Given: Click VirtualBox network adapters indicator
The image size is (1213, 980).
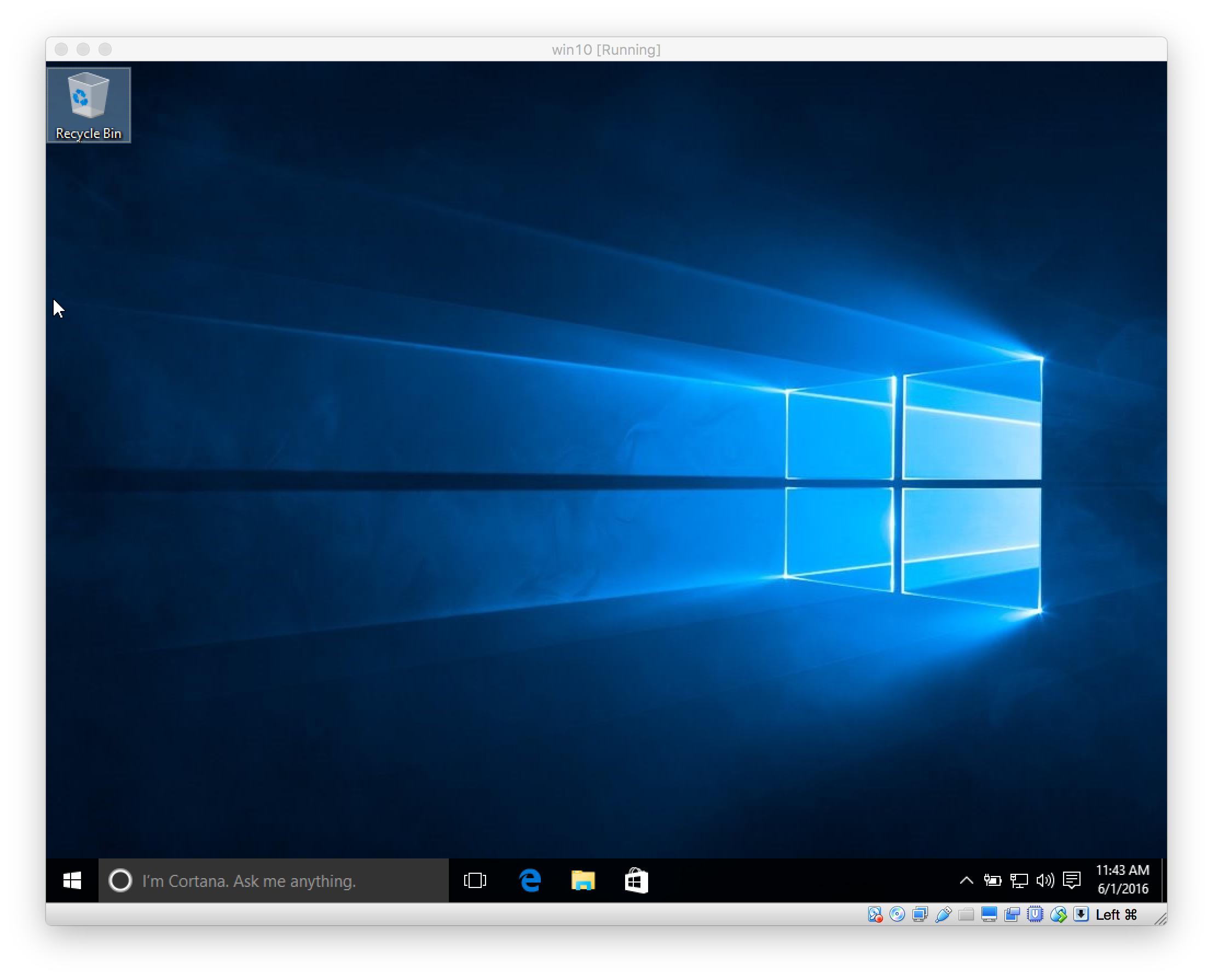Looking at the screenshot, I should (920, 914).
